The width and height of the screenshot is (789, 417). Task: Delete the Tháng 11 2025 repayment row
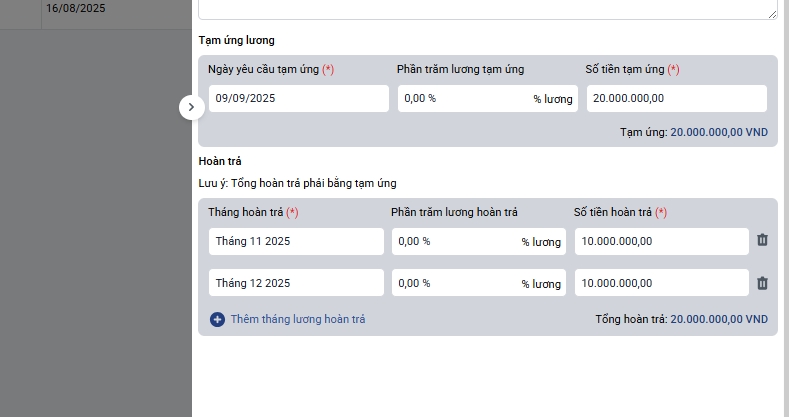click(762, 241)
